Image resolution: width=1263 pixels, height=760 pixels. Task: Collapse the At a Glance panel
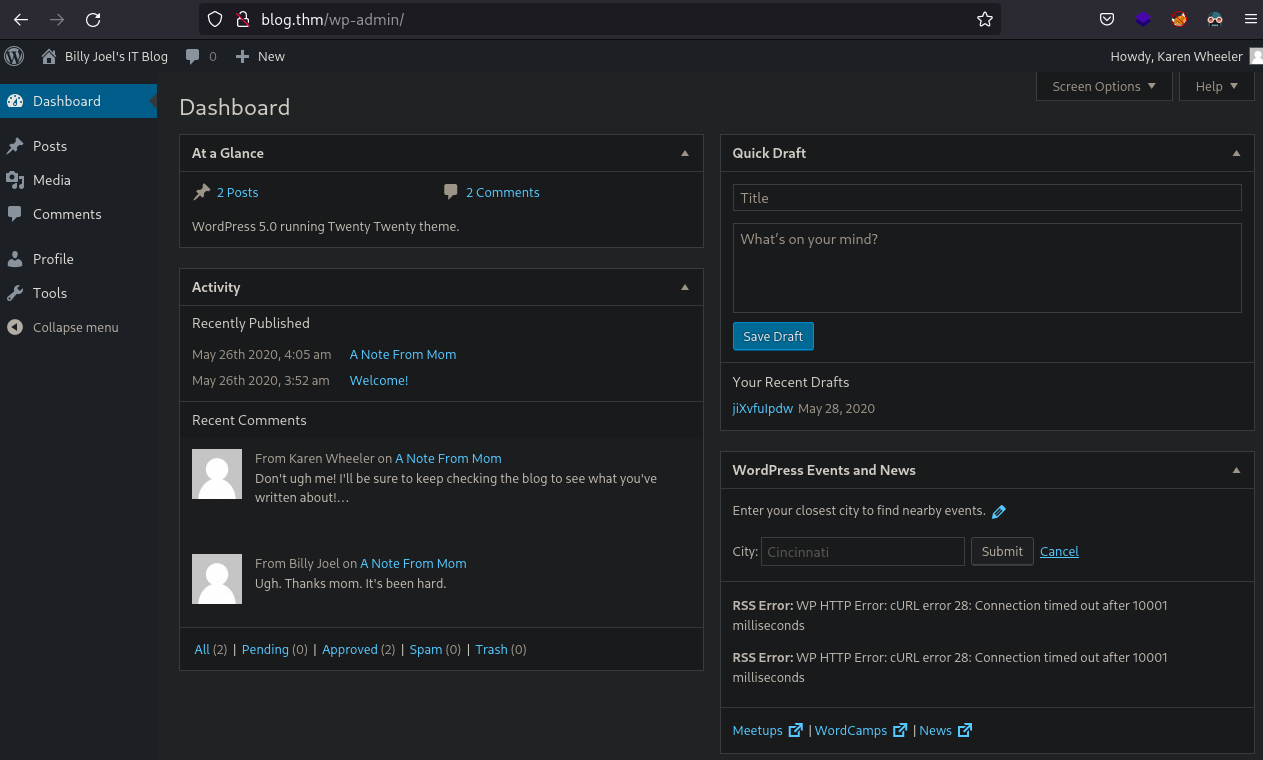[685, 153]
